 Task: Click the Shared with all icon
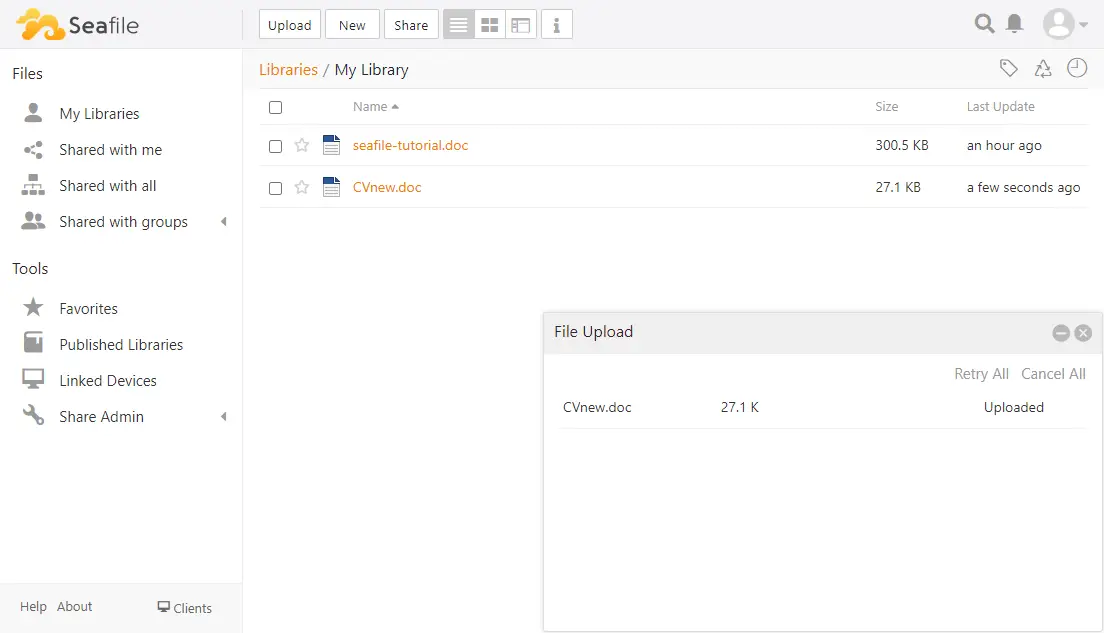[x=33, y=185]
